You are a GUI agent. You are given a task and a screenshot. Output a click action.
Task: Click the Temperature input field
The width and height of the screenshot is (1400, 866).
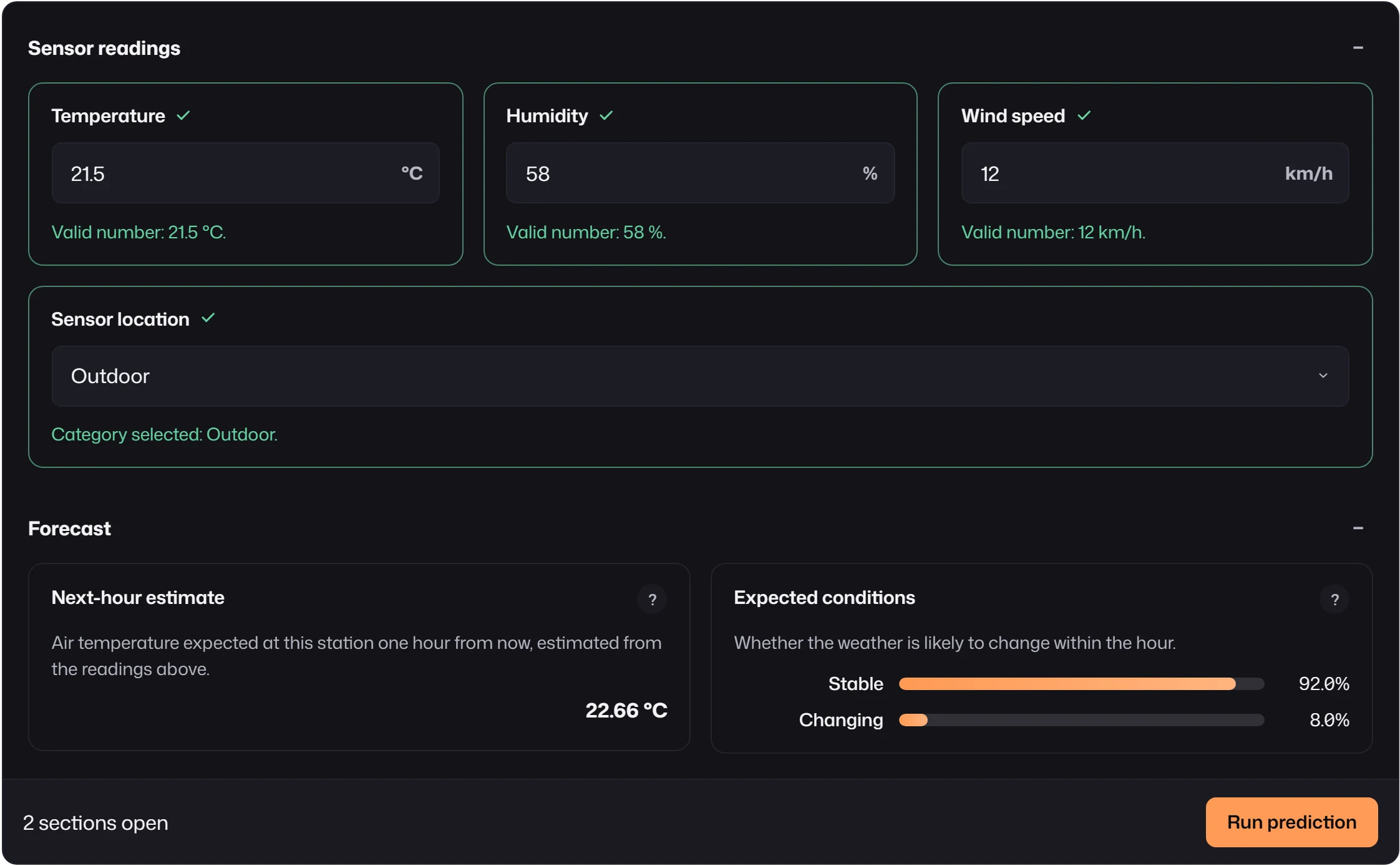point(245,173)
